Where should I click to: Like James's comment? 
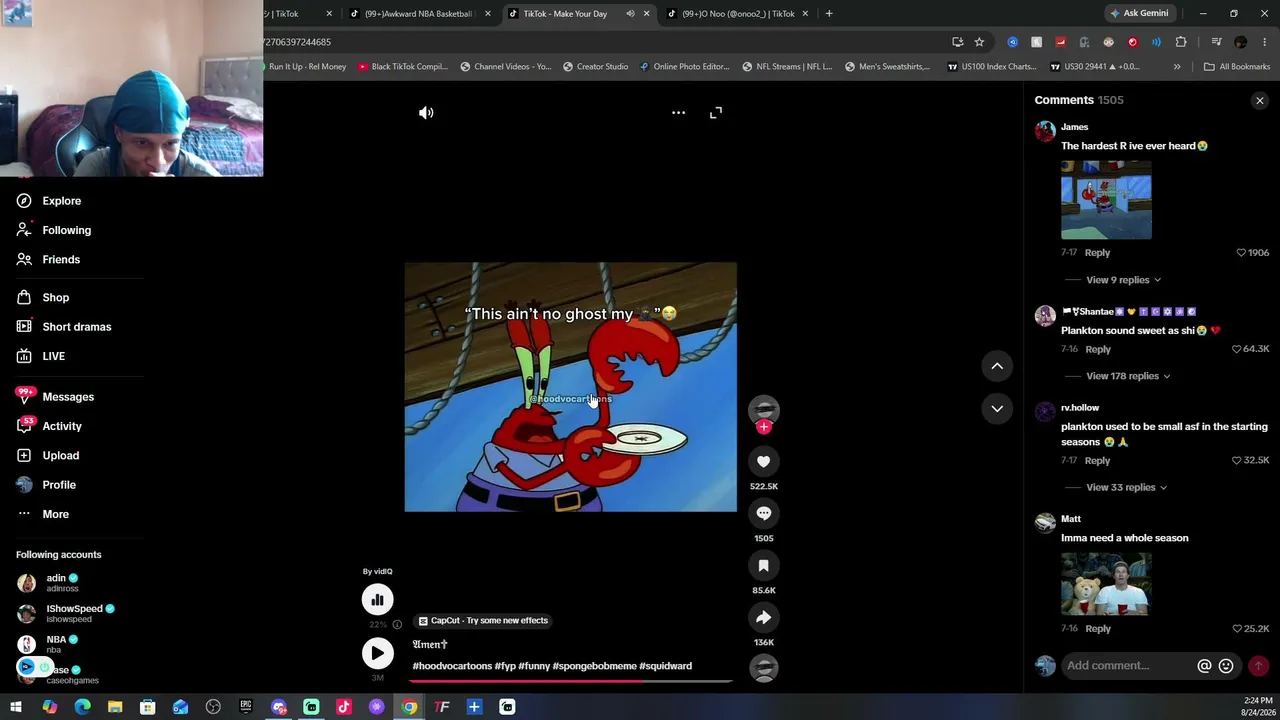[1243, 253]
